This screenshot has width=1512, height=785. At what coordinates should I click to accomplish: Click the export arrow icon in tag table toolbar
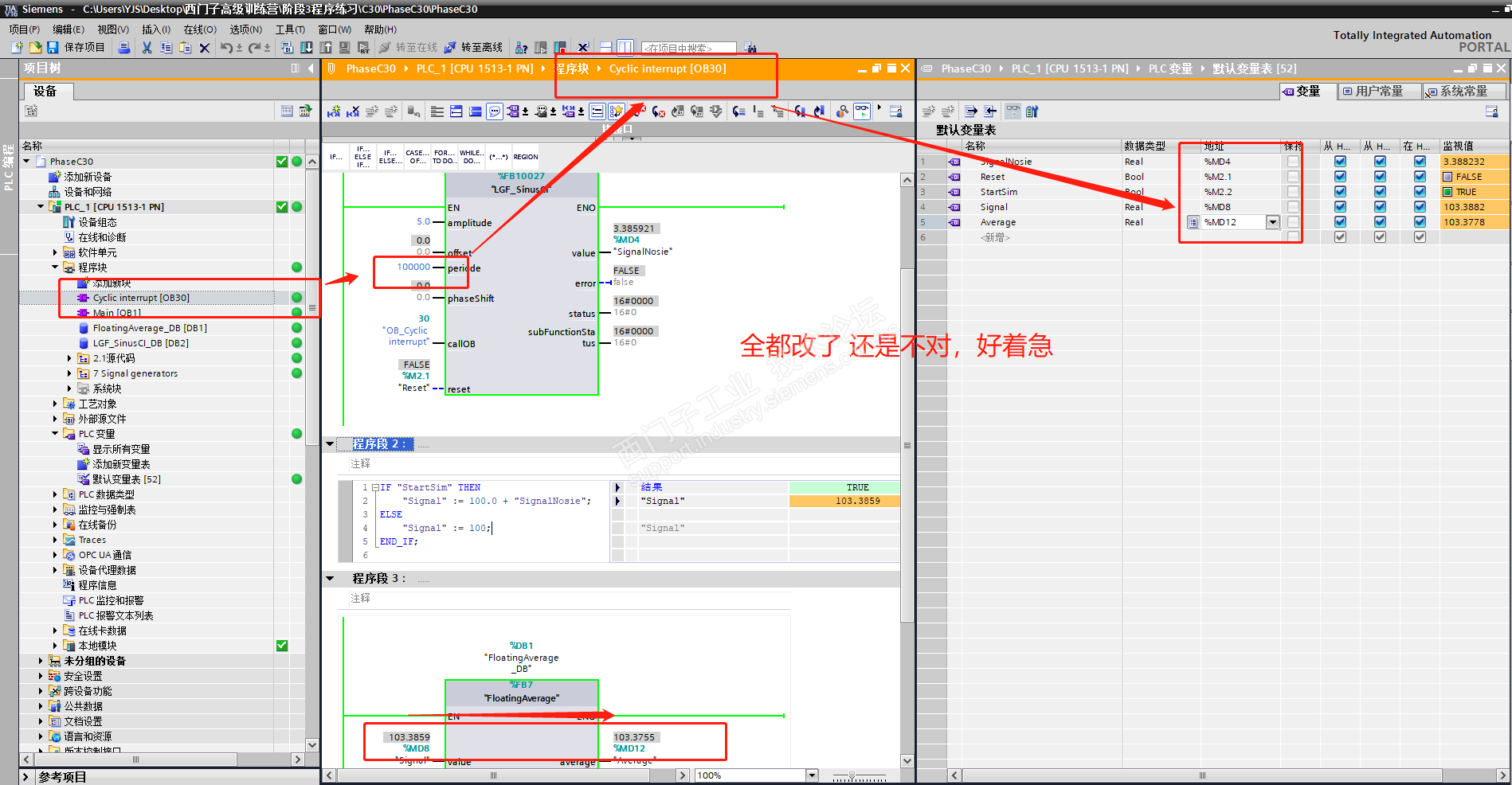(971, 111)
